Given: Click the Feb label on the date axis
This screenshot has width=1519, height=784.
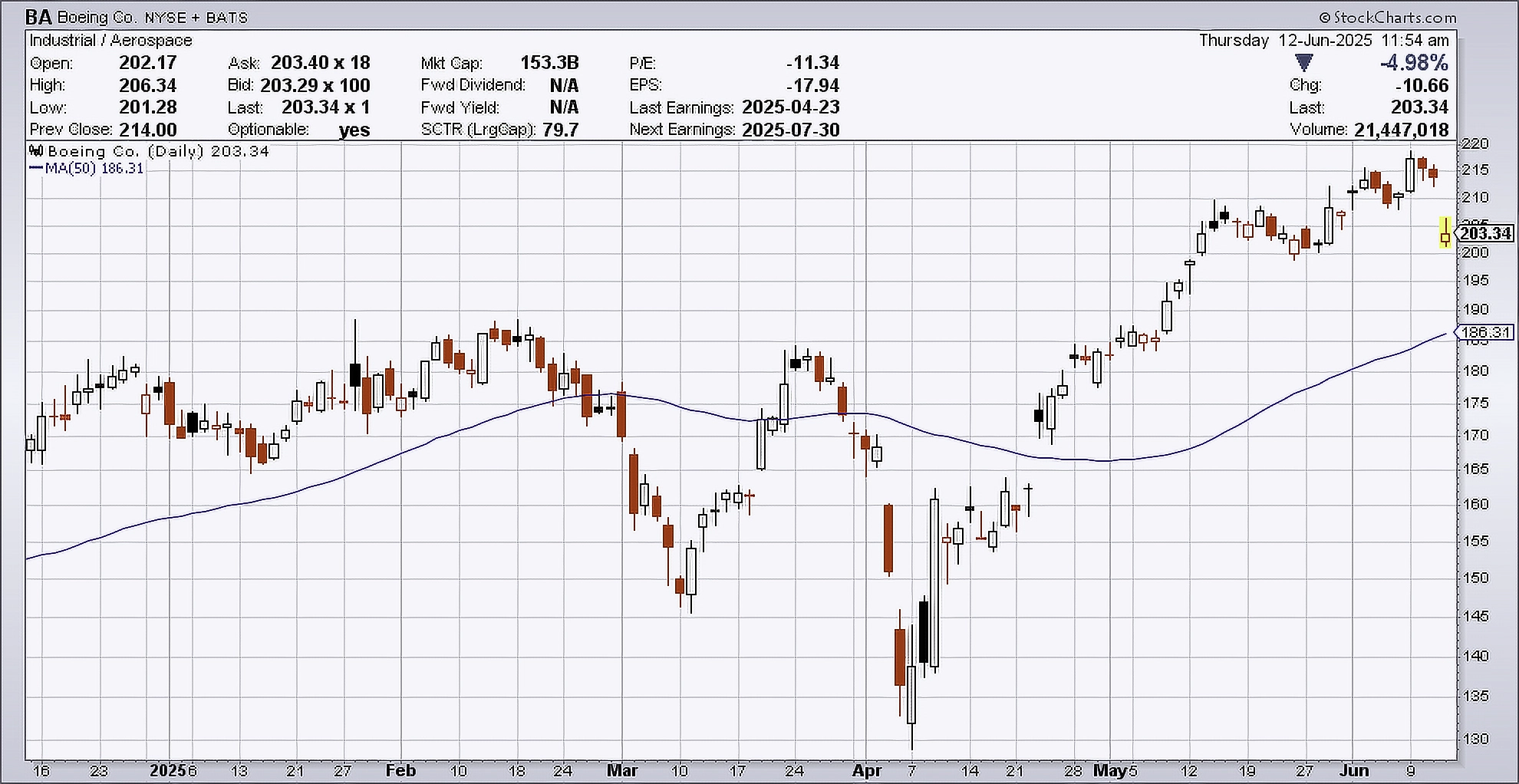Looking at the screenshot, I should [x=400, y=770].
